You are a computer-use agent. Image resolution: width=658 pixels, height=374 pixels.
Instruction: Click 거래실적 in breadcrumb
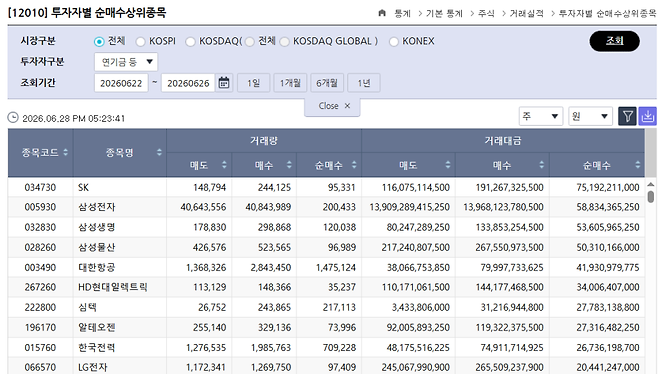click(526, 13)
